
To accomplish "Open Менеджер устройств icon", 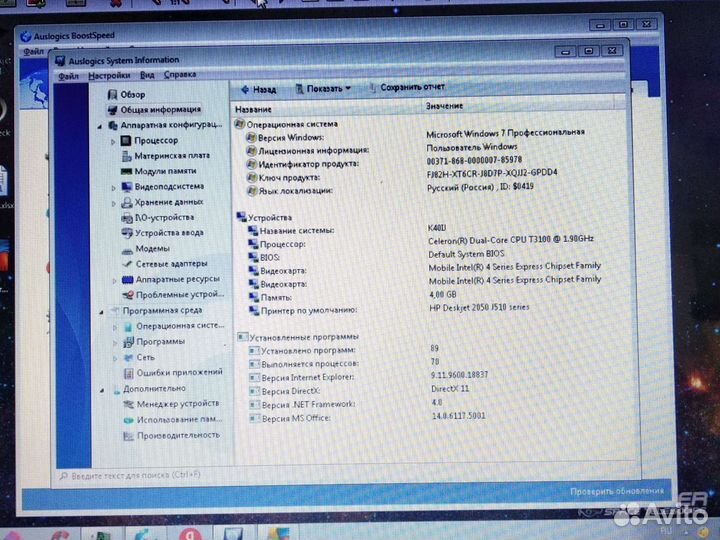I will [129, 405].
